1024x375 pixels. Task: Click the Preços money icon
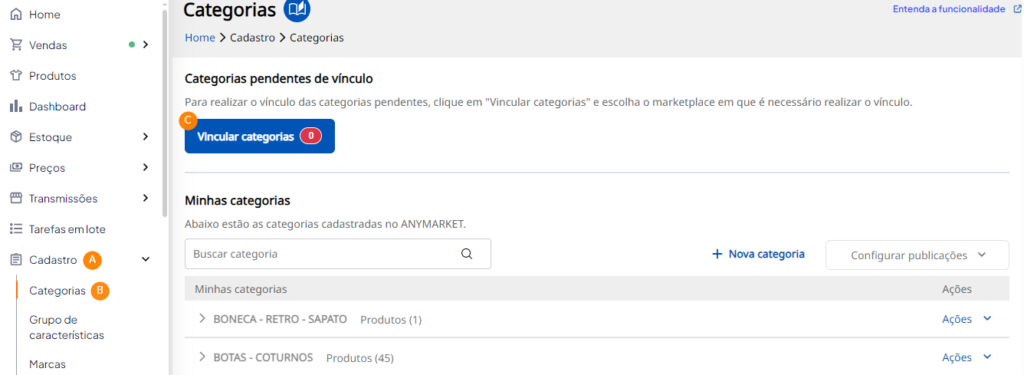[x=16, y=168]
